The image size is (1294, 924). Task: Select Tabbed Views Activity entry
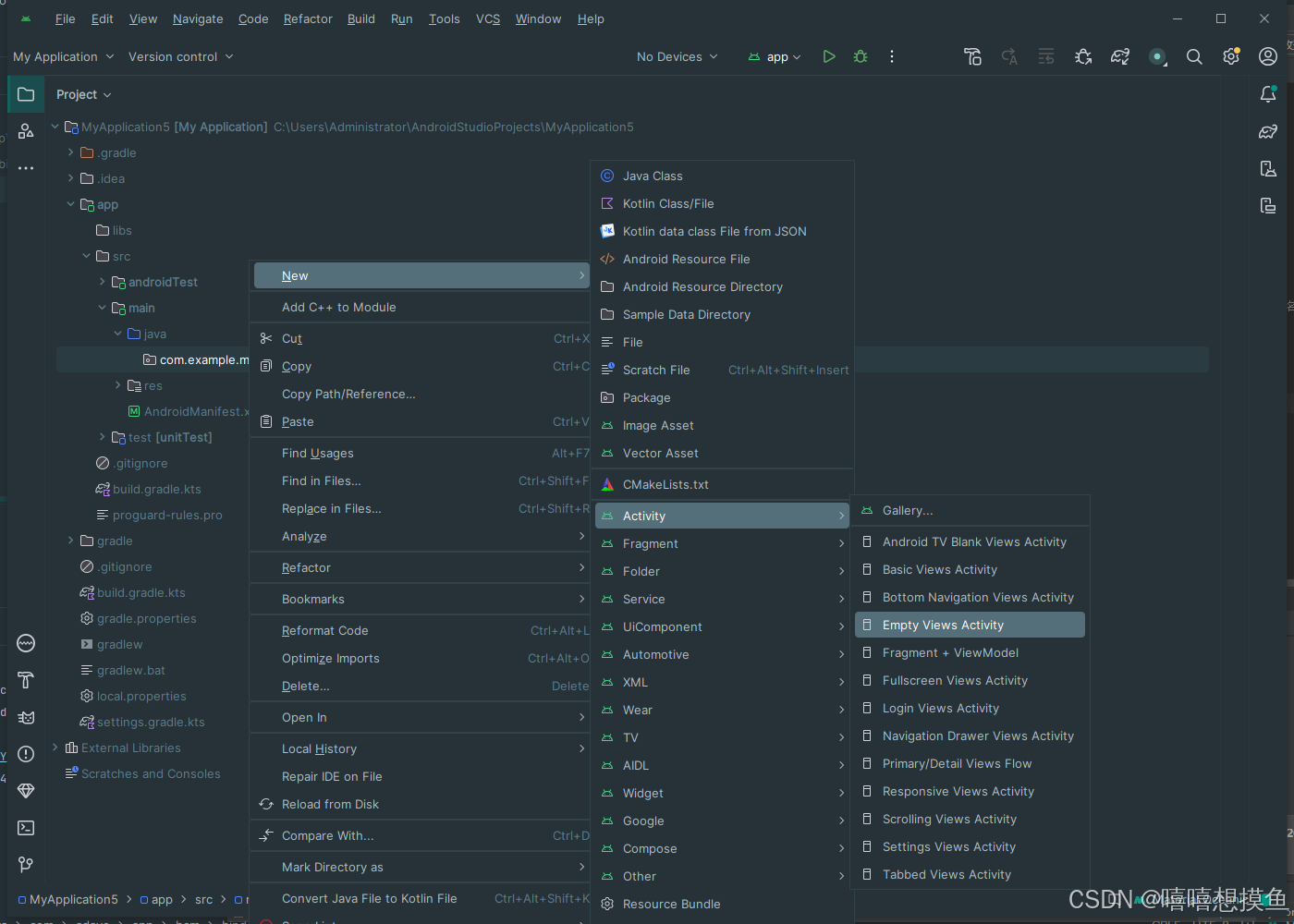click(970, 874)
